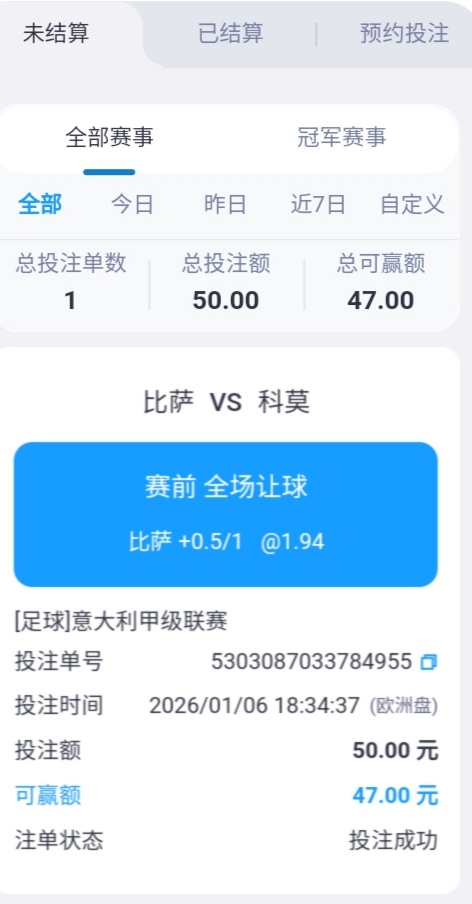Image resolution: width=472 pixels, height=904 pixels.
Task: Tap the 总可赢额 47.00 summary
Action: [381, 282]
